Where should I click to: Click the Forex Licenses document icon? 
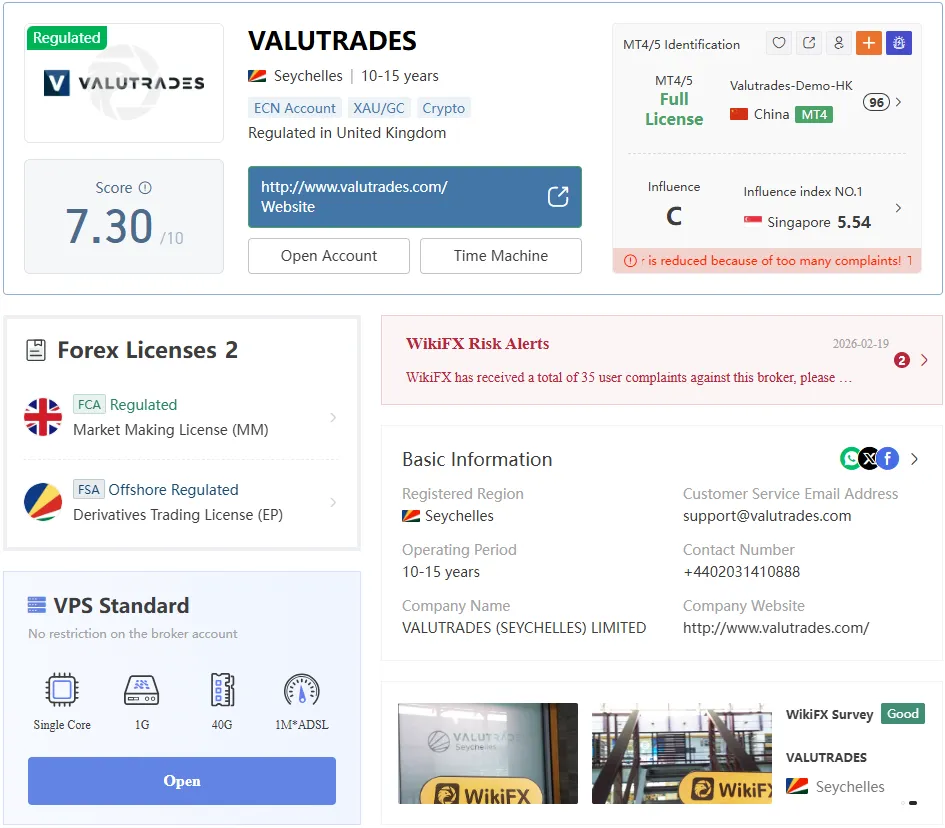pos(36,350)
